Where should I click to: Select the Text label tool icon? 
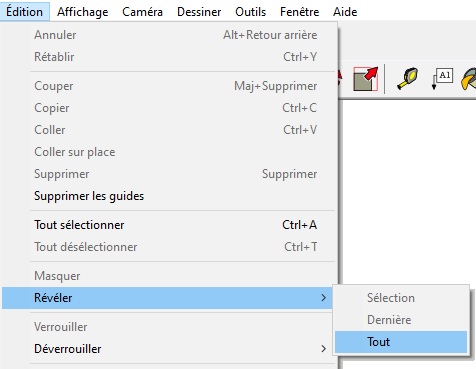click(x=442, y=79)
